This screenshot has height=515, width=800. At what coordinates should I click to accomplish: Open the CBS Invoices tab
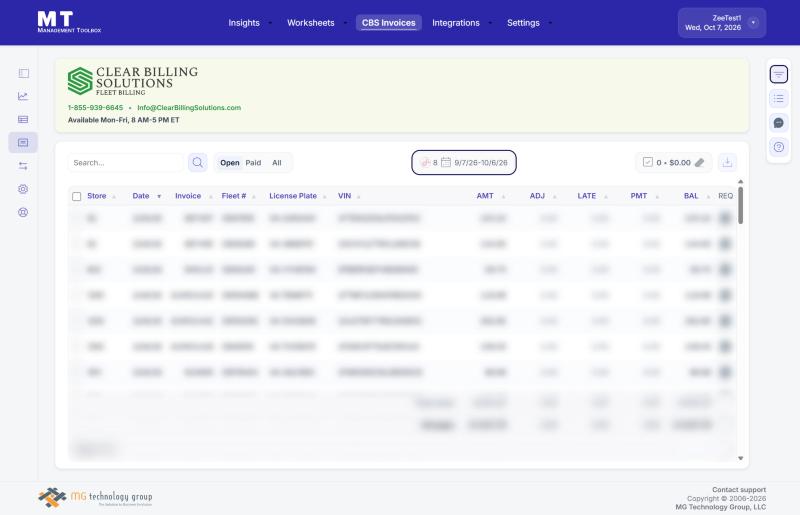click(x=389, y=23)
